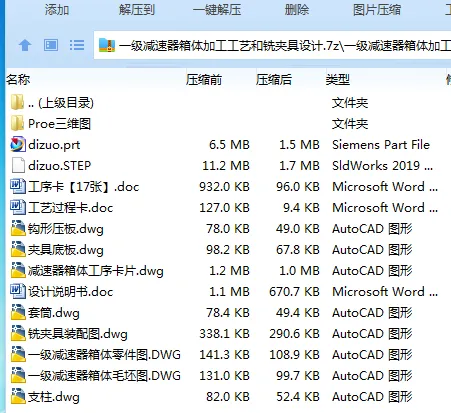Select the Proe三维图 folder name
Viewport: 451px width, 413px height.
pos(59,124)
